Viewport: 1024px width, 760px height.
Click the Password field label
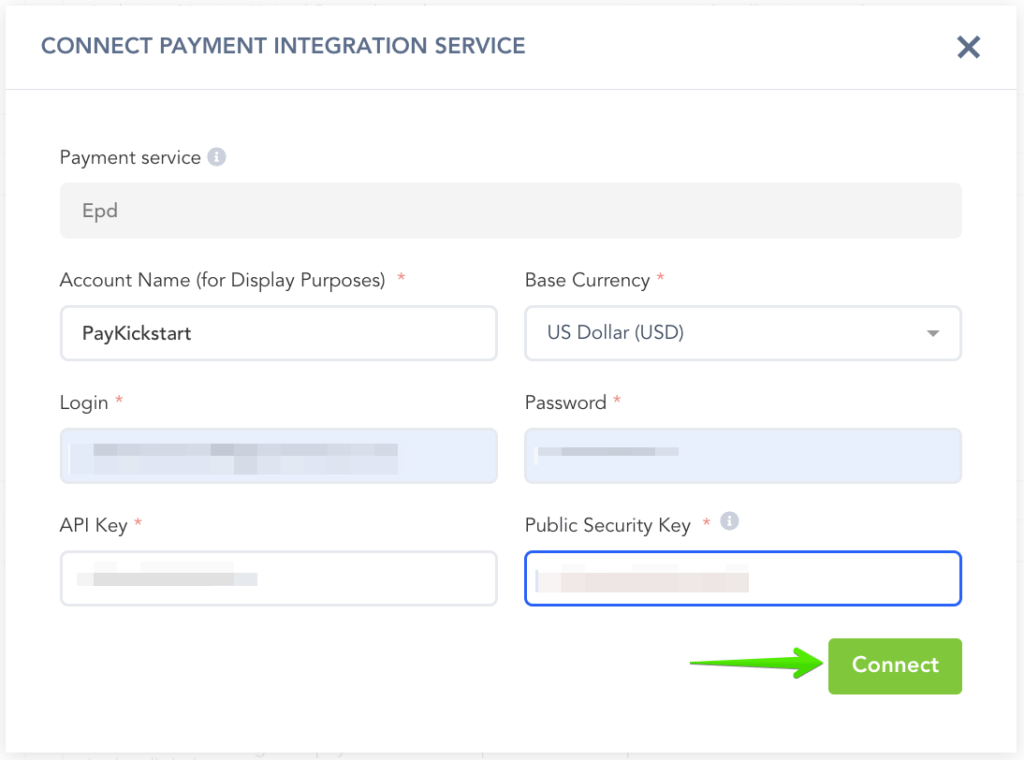tap(565, 402)
